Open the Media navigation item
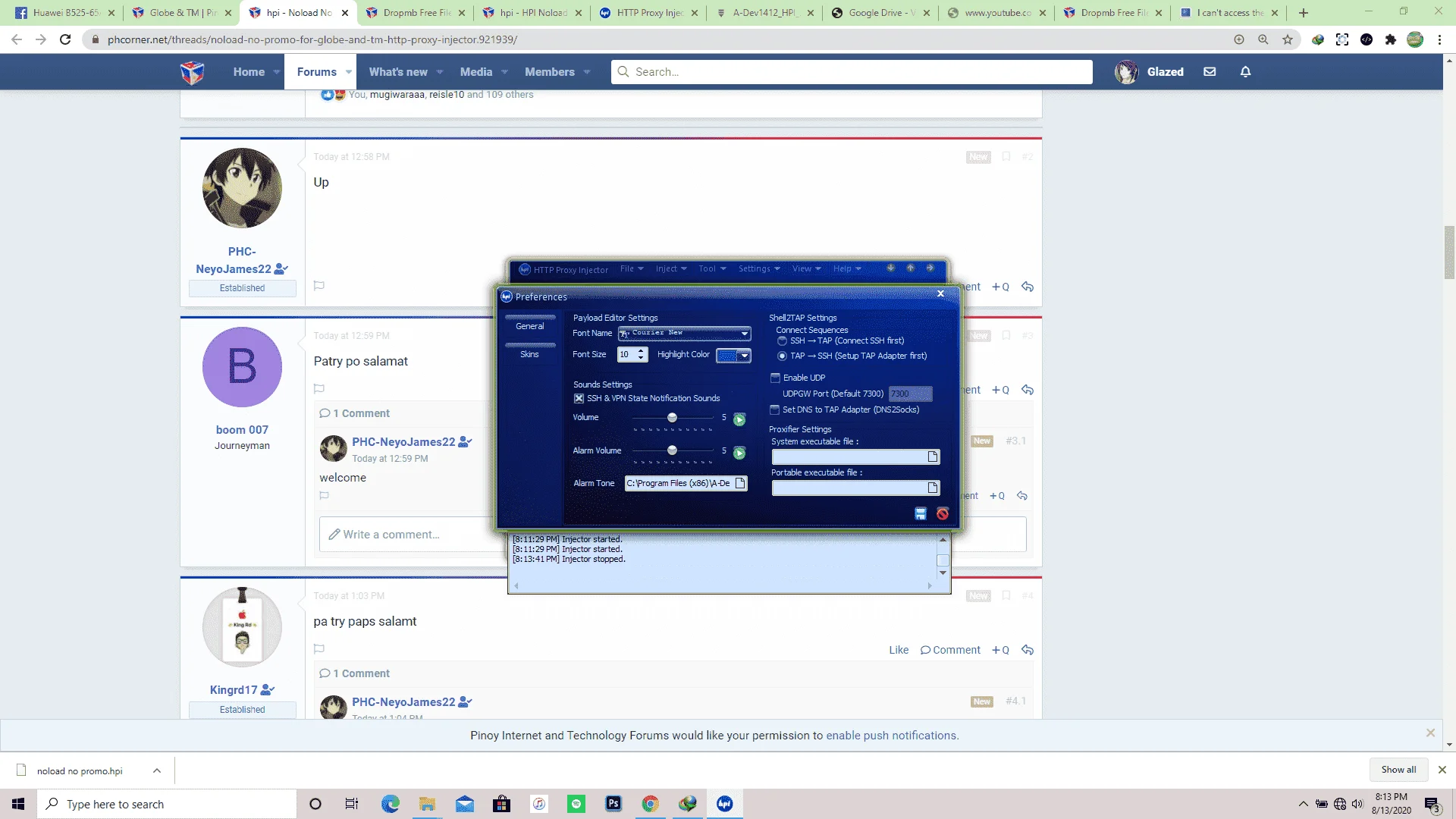Screen dimensions: 1456x819 pos(476,72)
